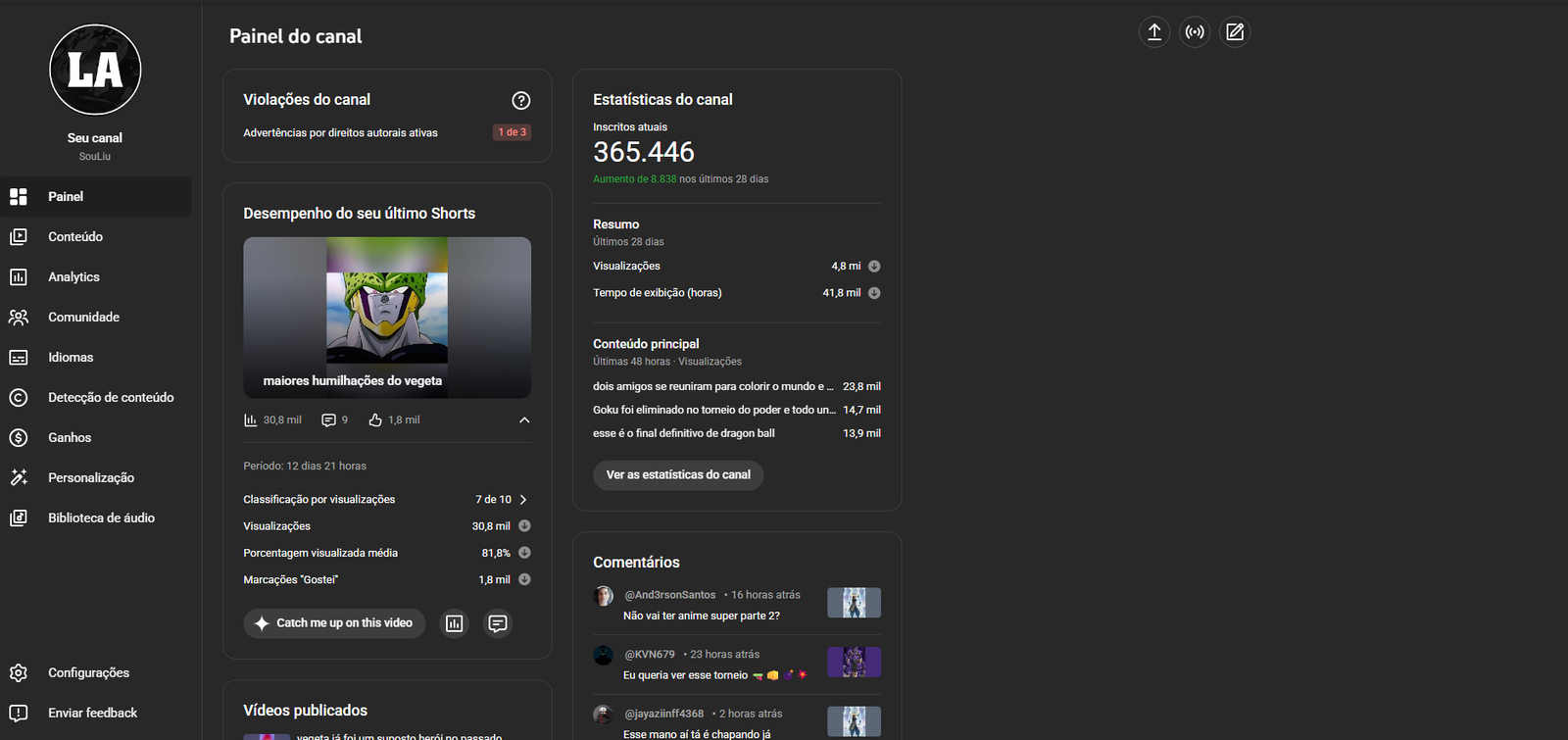Open the maiores humilhações do vegeta thumbnail
Image resolution: width=1568 pixels, height=740 pixels.
tap(387, 318)
